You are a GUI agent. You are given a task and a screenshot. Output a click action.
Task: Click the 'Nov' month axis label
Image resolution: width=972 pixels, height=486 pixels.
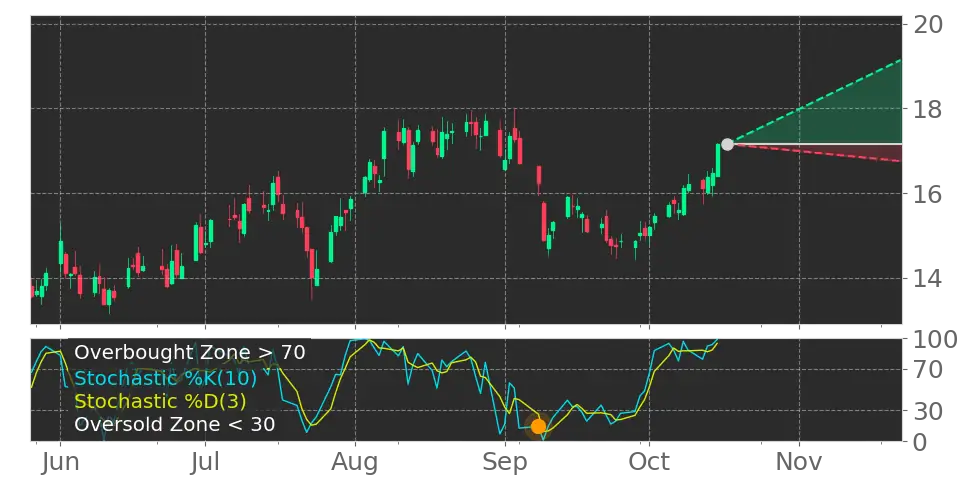799,462
